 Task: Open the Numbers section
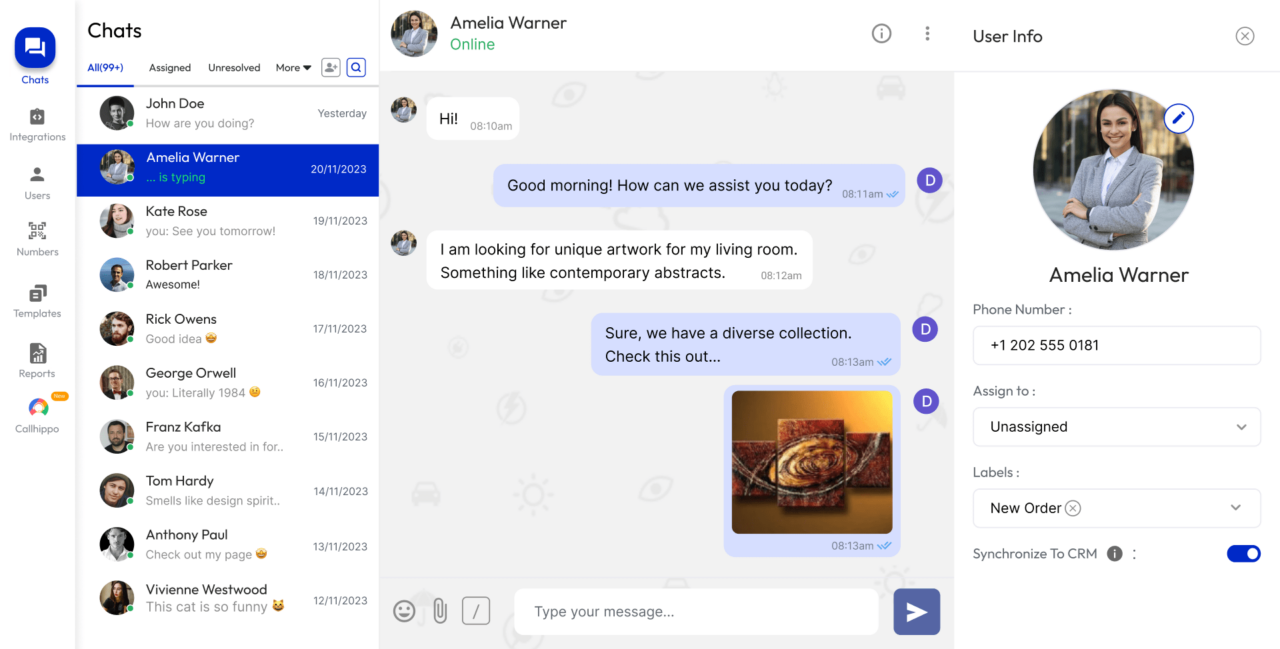[x=37, y=240]
